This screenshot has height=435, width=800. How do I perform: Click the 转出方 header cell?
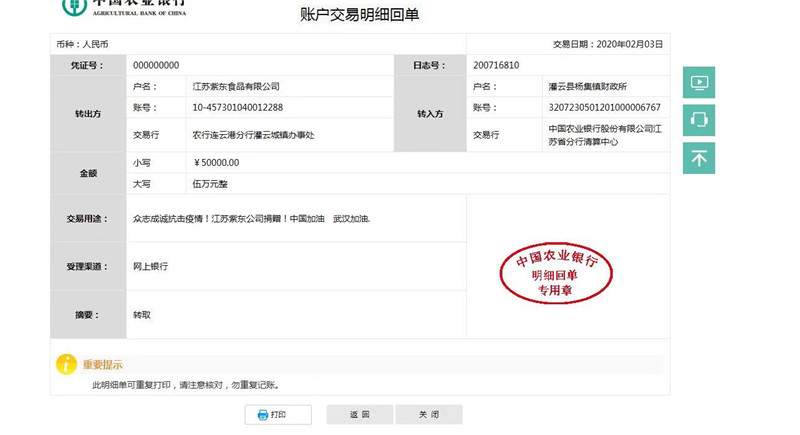(x=88, y=114)
